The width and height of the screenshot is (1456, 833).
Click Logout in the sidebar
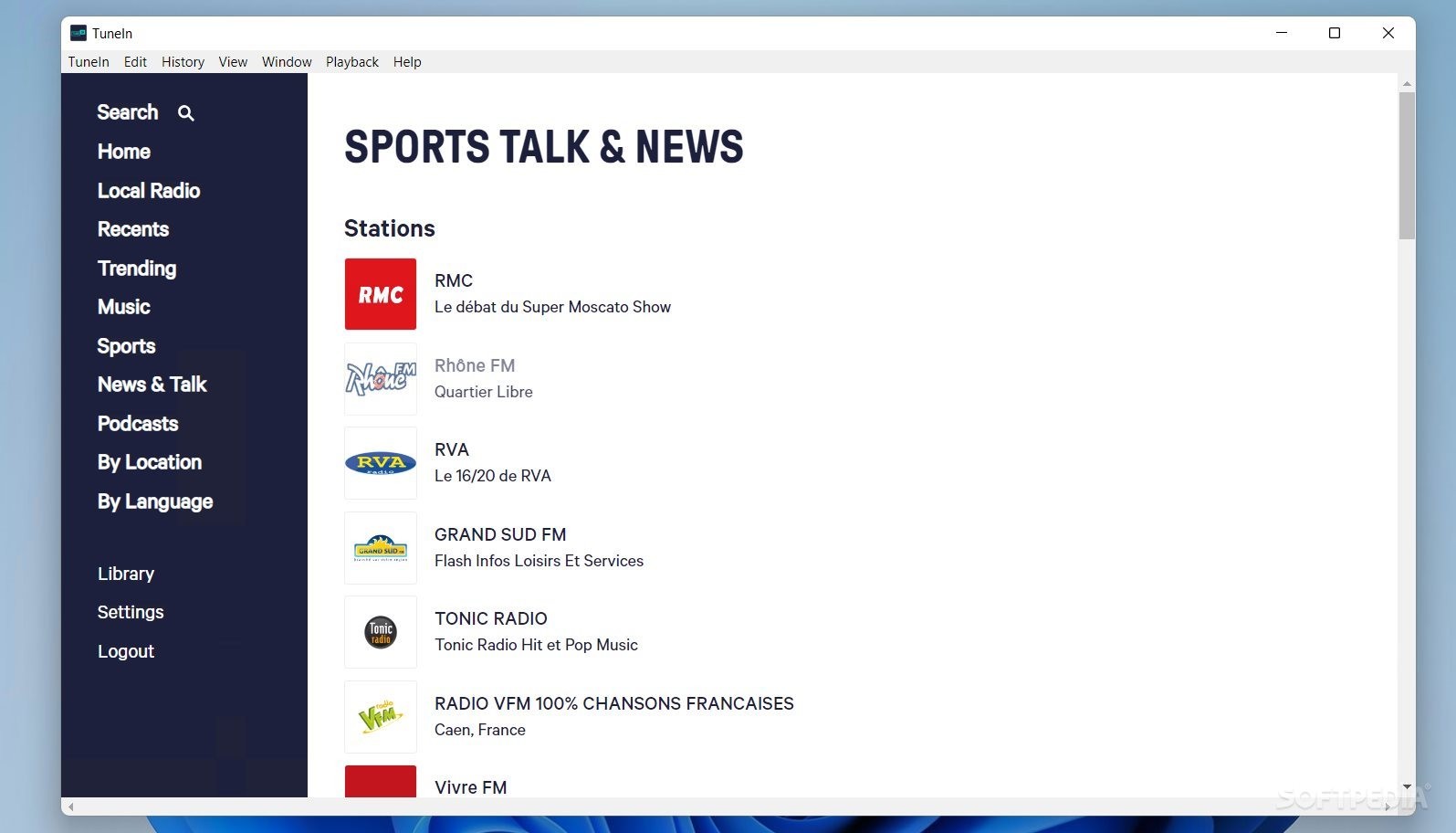[x=126, y=651]
